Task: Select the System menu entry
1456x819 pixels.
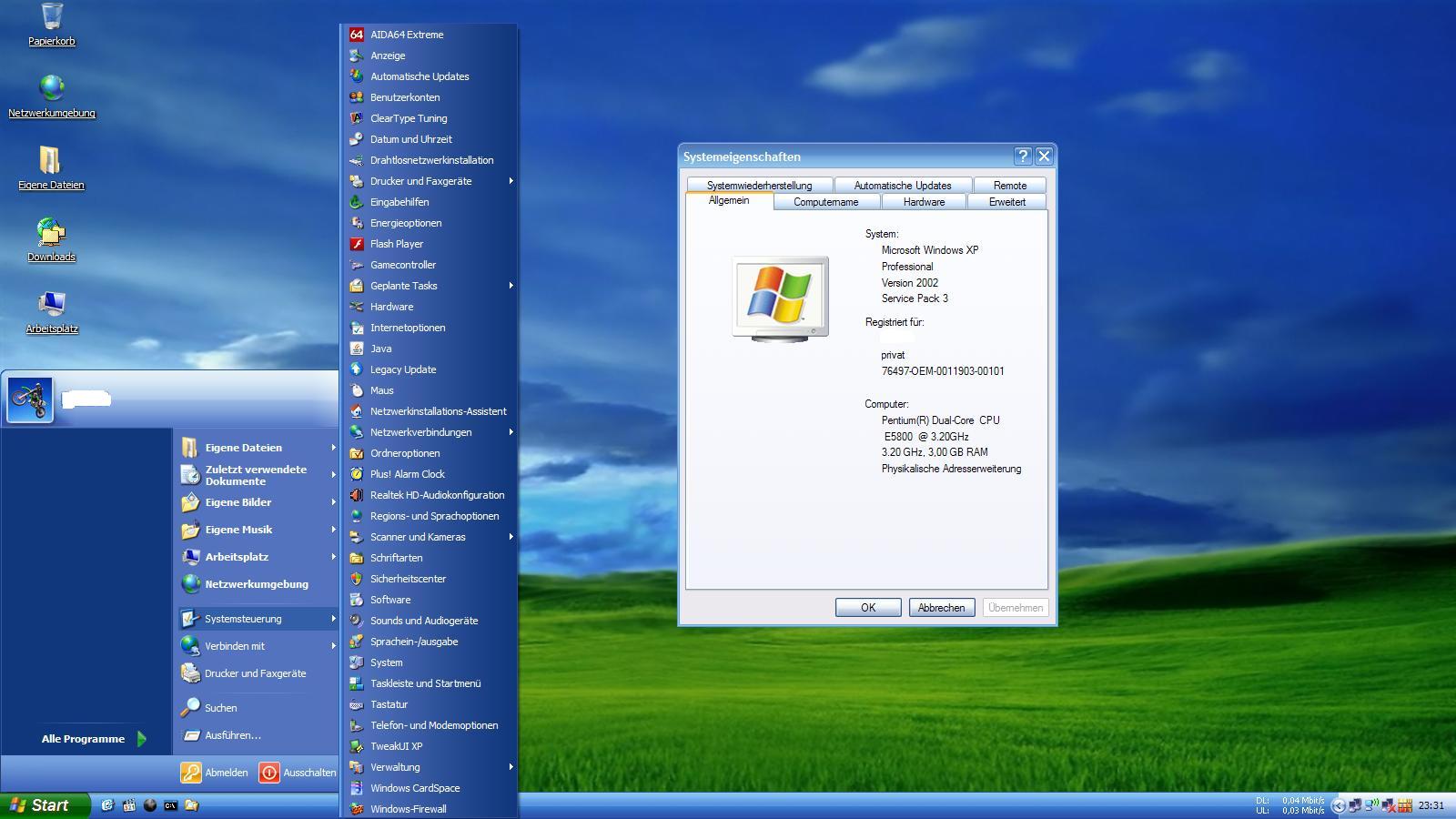Action: click(x=430, y=662)
